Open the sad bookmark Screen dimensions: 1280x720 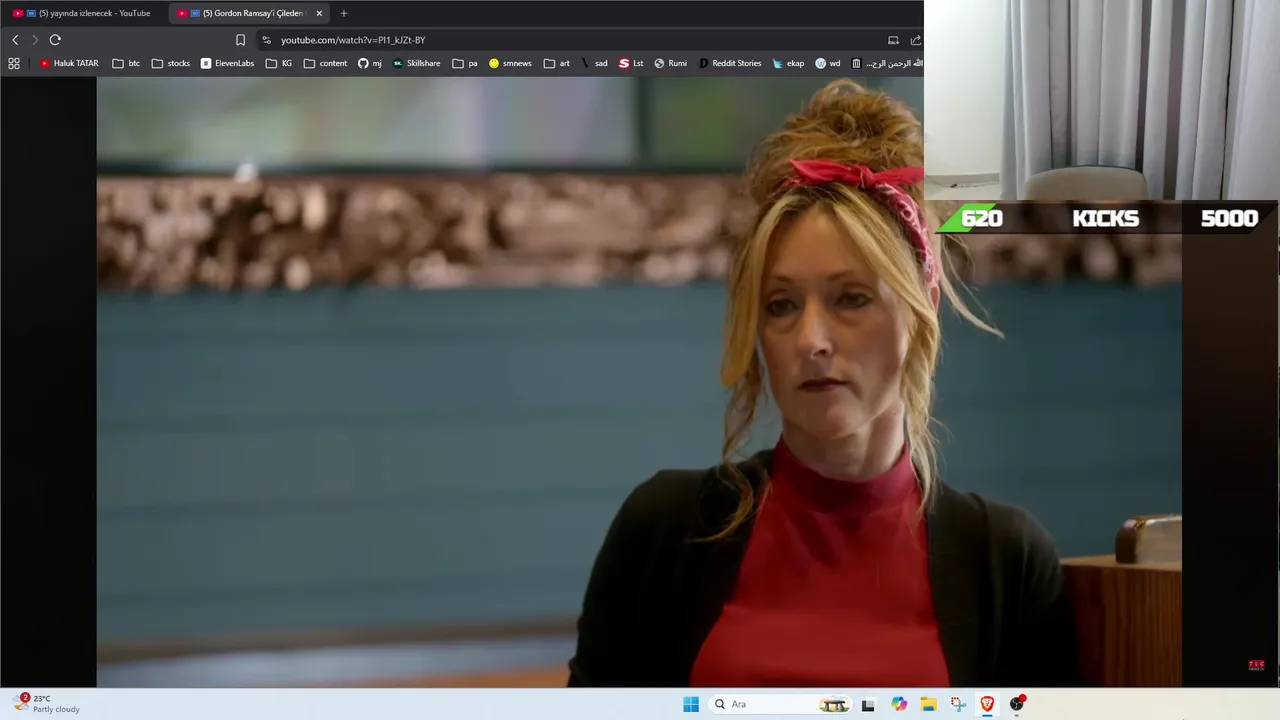coord(594,63)
